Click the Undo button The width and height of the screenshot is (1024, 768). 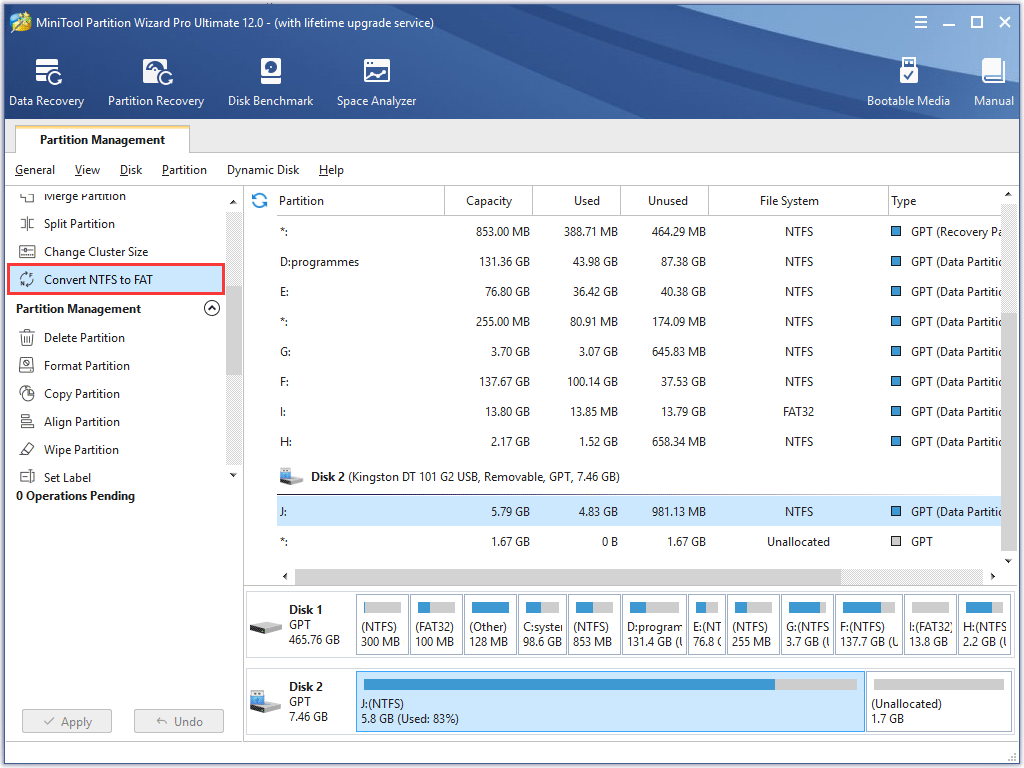(179, 722)
